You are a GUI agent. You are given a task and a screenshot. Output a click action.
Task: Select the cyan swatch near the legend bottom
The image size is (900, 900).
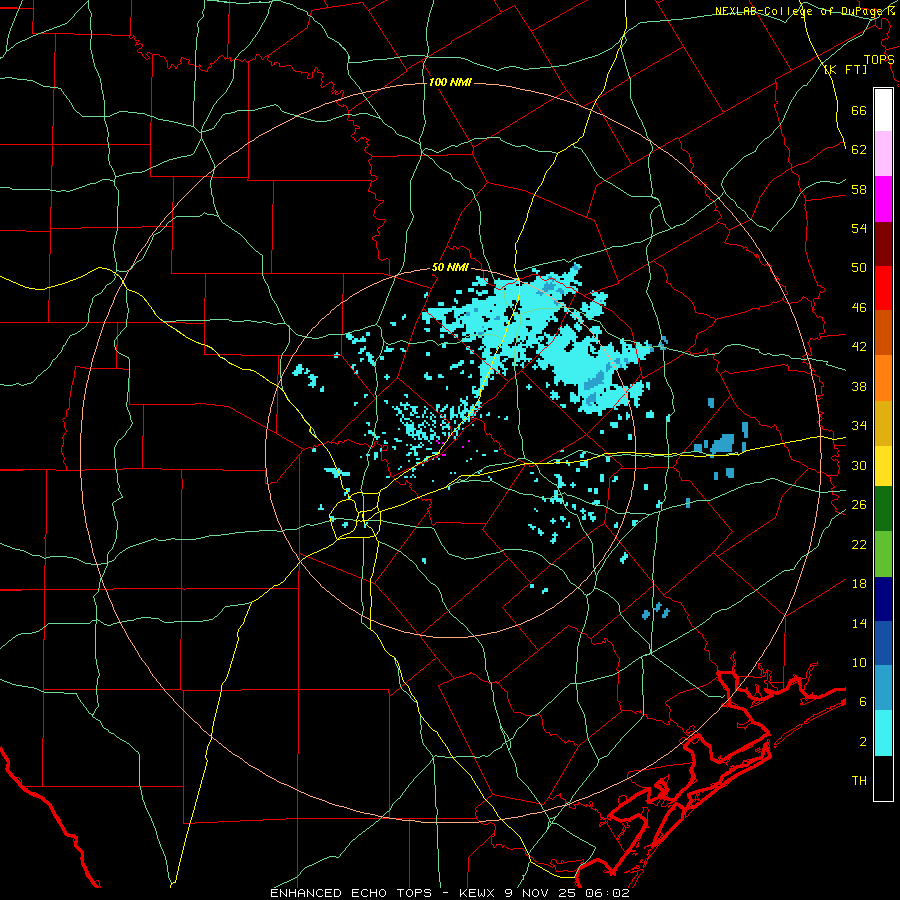tap(883, 733)
